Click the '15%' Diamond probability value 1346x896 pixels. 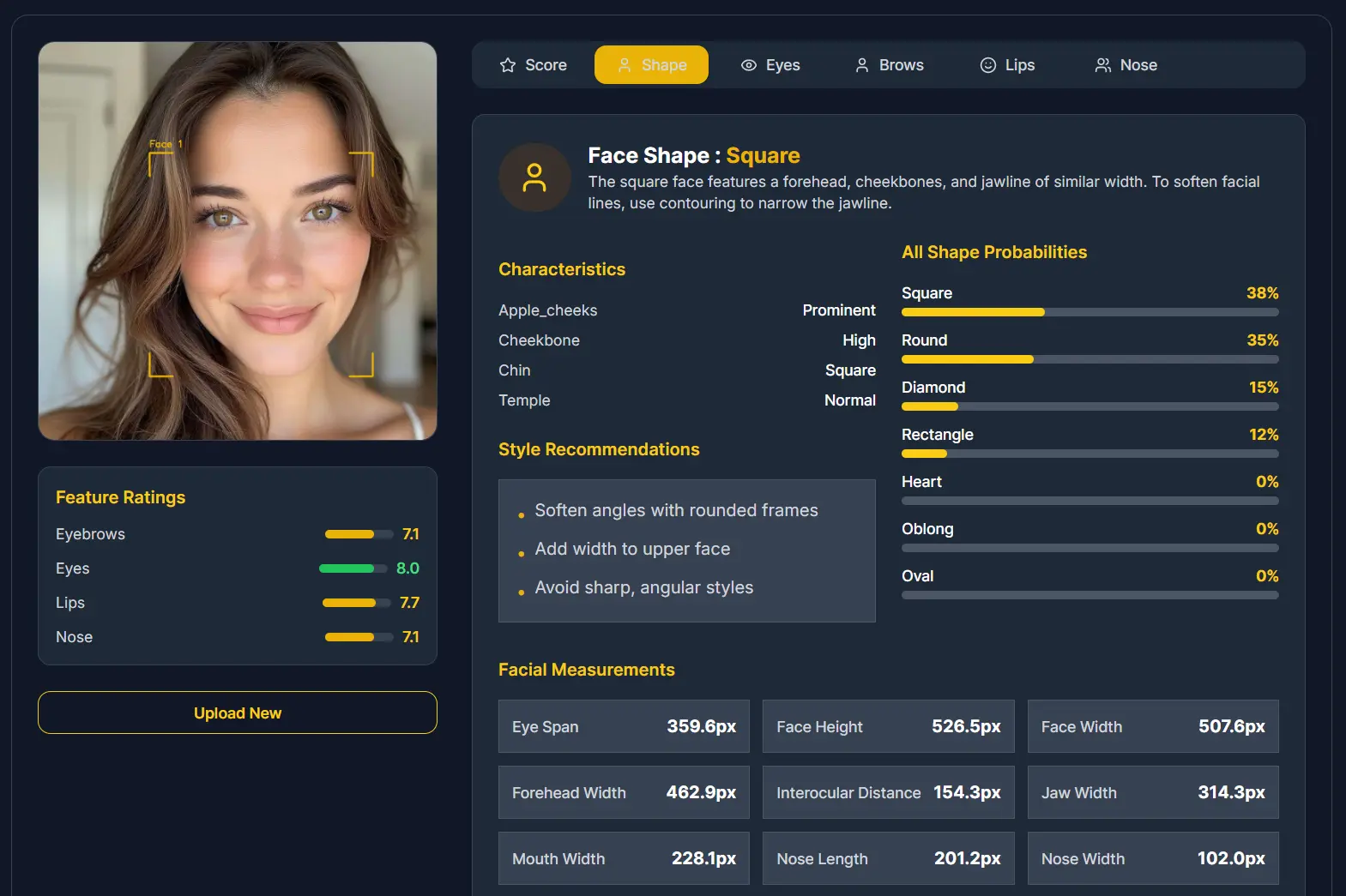point(1264,388)
